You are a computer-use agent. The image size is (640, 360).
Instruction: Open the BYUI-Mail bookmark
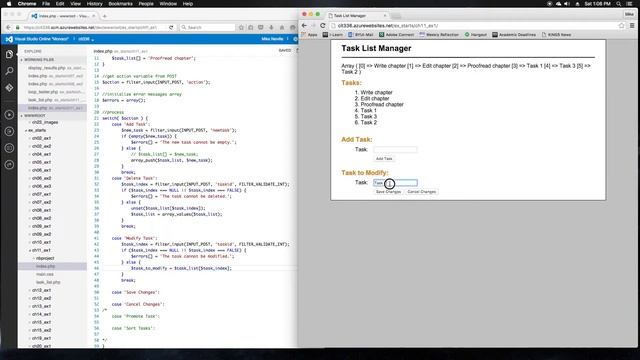tap(361, 35)
